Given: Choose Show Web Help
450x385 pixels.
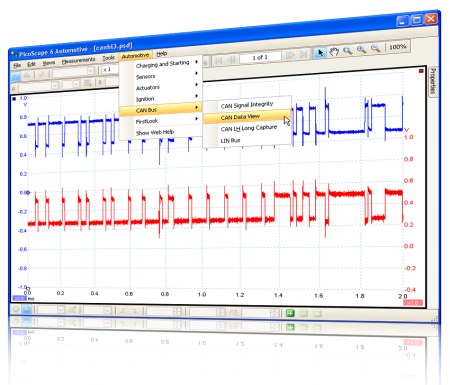Looking at the screenshot, I should pyautogui.click(x=161, y=132).
